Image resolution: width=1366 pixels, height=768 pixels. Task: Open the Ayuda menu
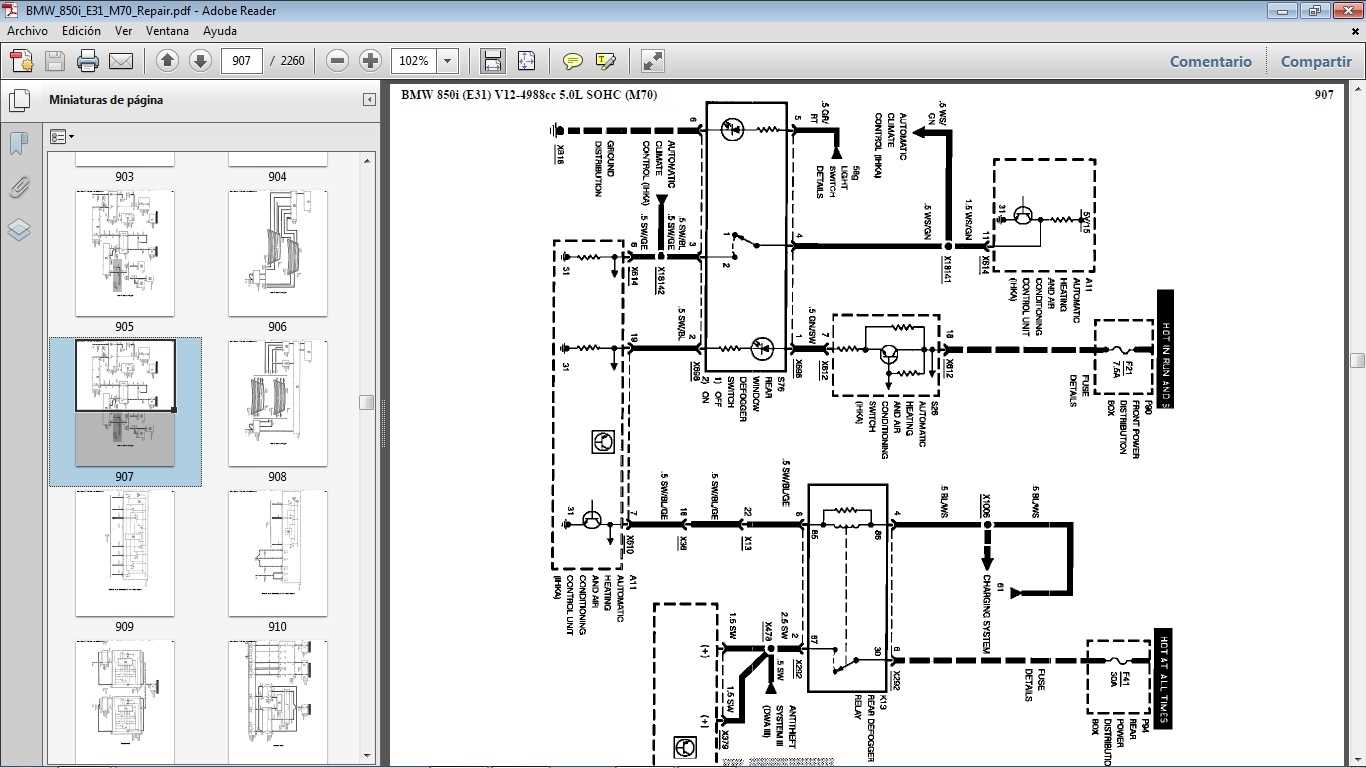click(x=220, y=31)
